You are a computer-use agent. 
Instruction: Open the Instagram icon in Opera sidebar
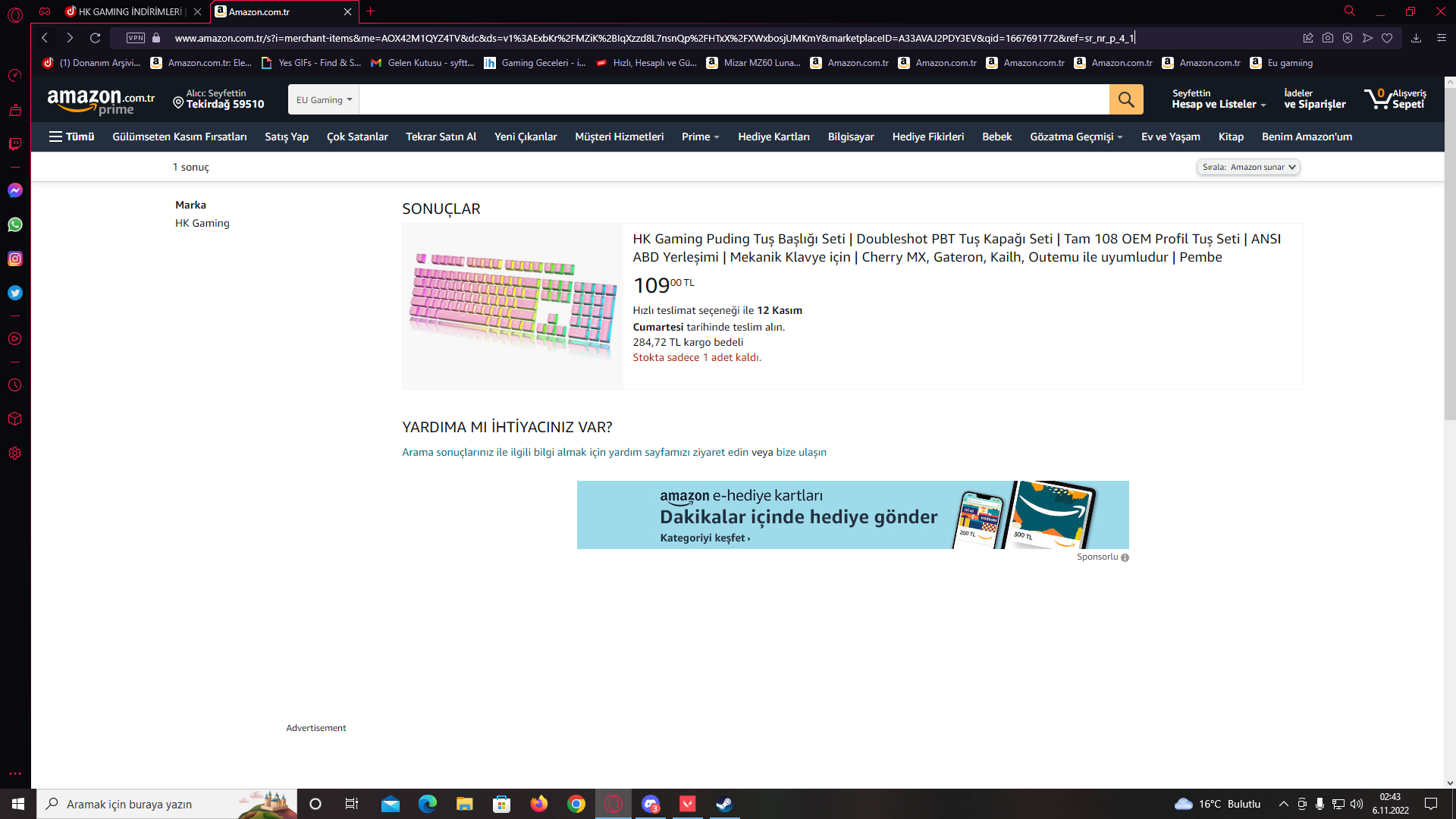pyautogui.click(x=15, y=259)
